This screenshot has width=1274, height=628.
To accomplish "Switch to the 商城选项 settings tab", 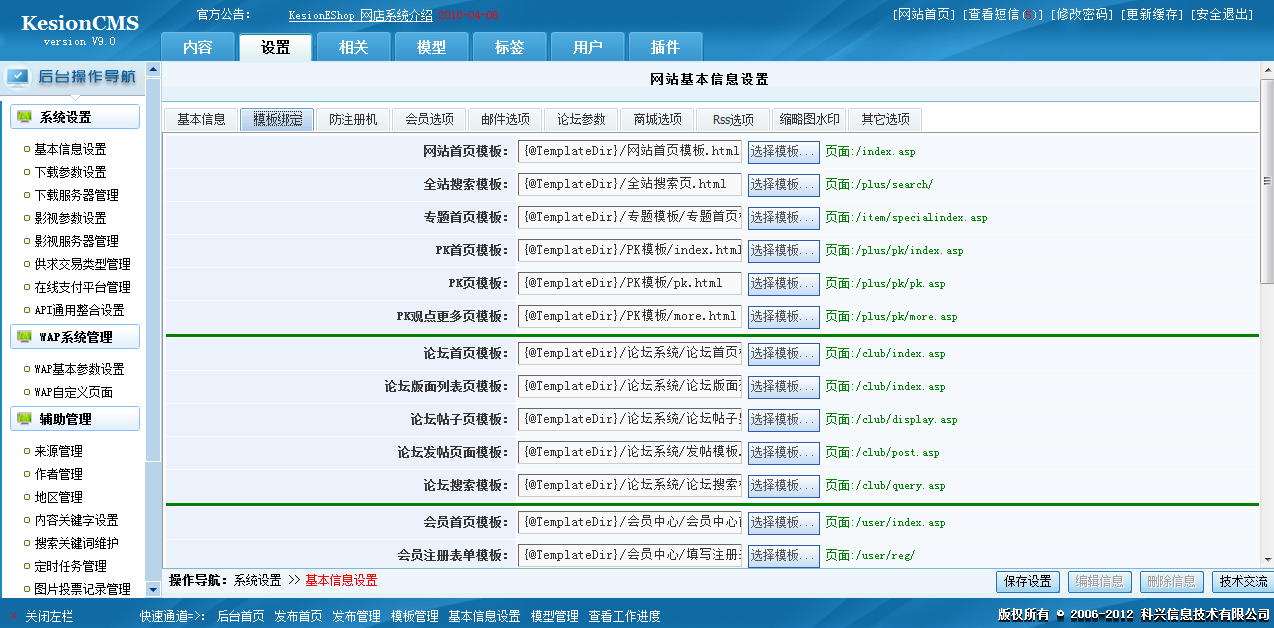I will point(657,120).
